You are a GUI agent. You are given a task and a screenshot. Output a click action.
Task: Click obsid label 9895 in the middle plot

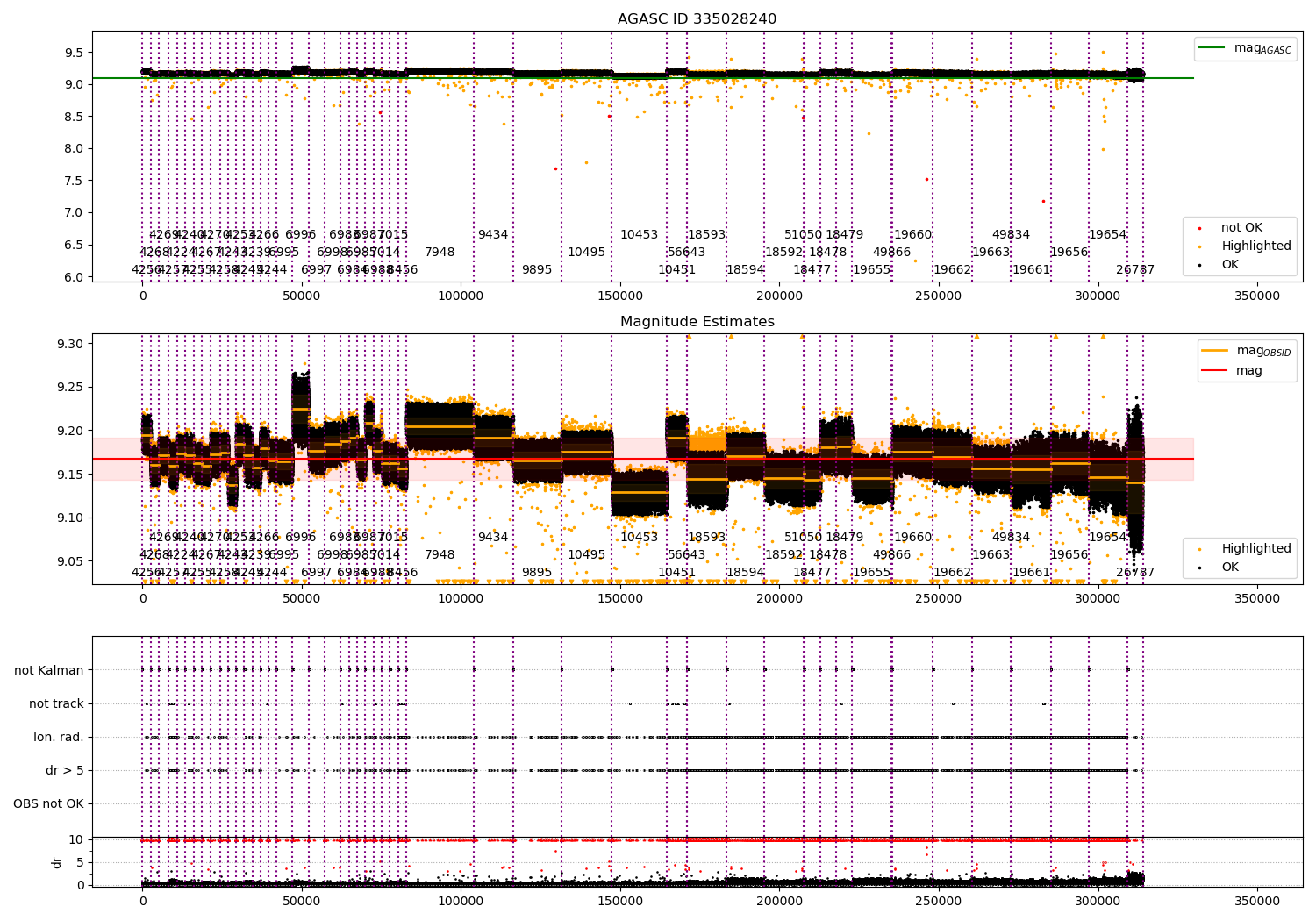click(537, 573)
